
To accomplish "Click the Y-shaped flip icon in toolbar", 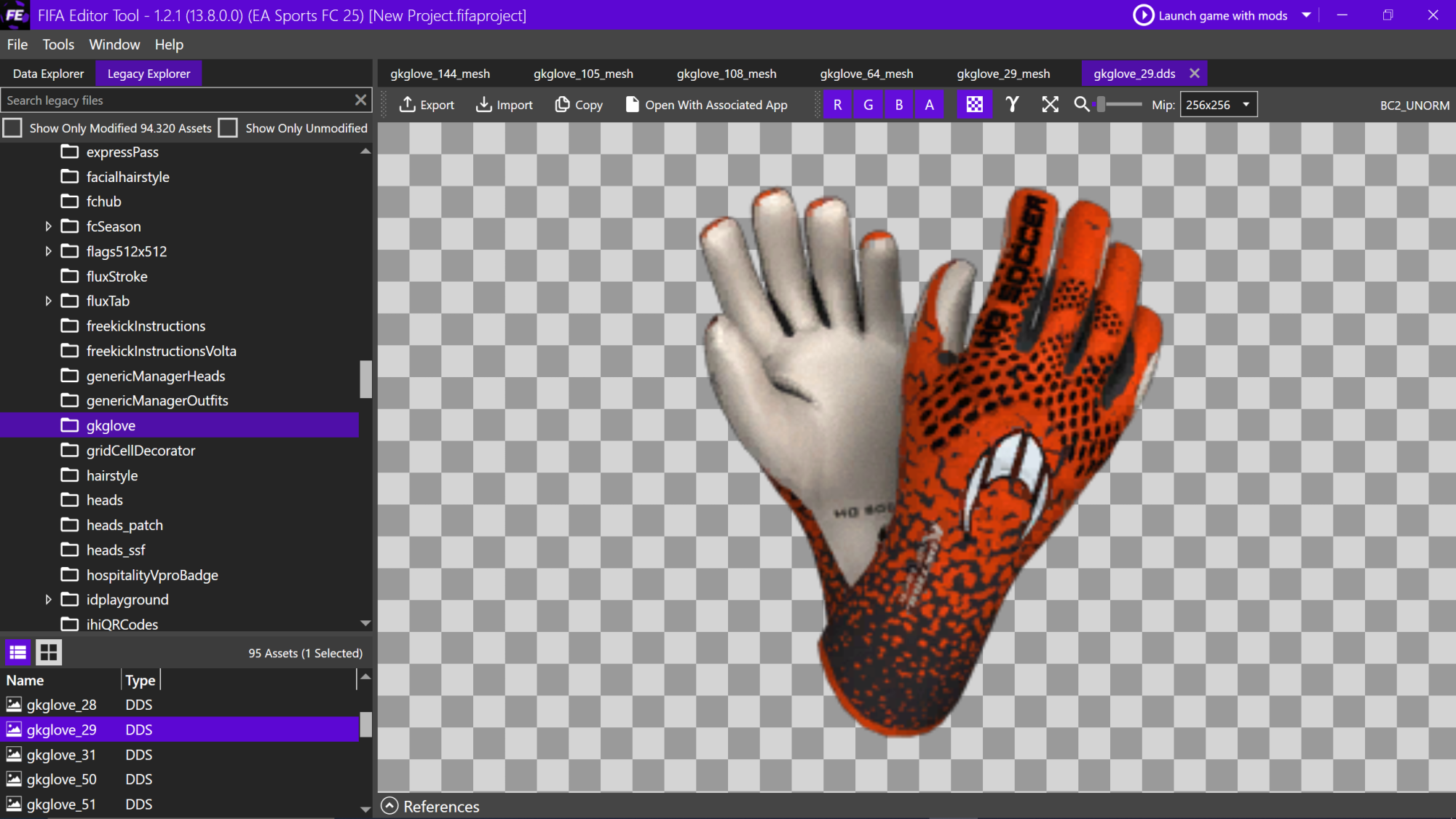I will coord(1012,105).
